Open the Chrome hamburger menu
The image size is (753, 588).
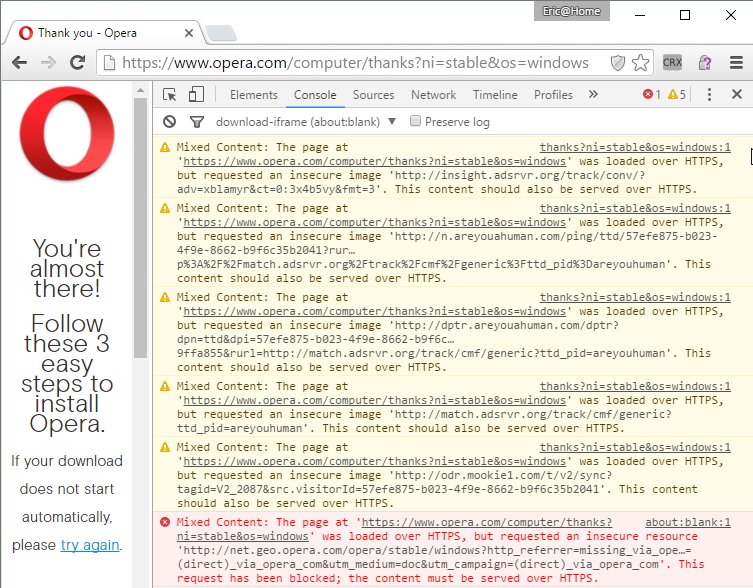click(x=736, y=62)
